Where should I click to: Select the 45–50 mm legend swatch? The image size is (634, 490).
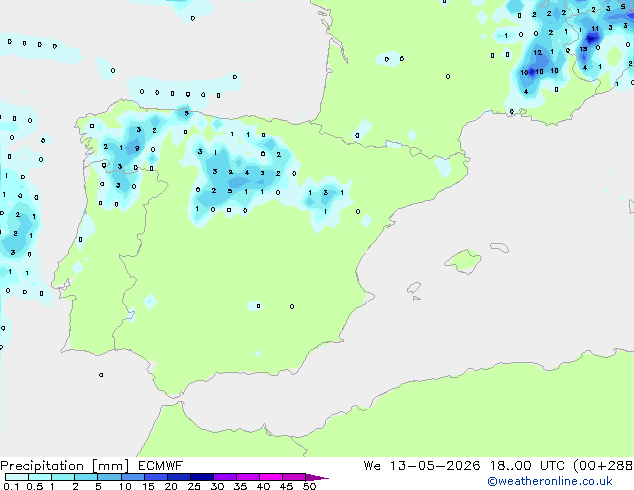tap(294, 477)
